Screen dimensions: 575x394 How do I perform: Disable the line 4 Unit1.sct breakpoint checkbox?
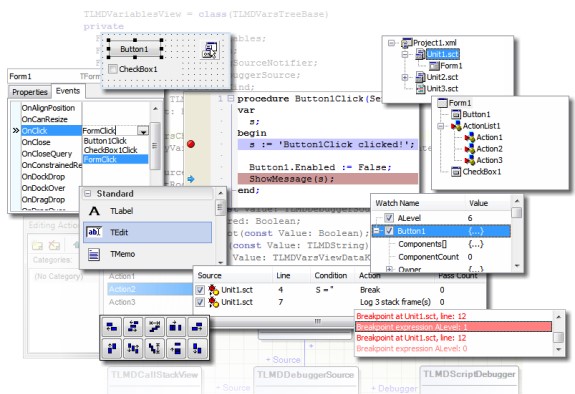[200, 290]
